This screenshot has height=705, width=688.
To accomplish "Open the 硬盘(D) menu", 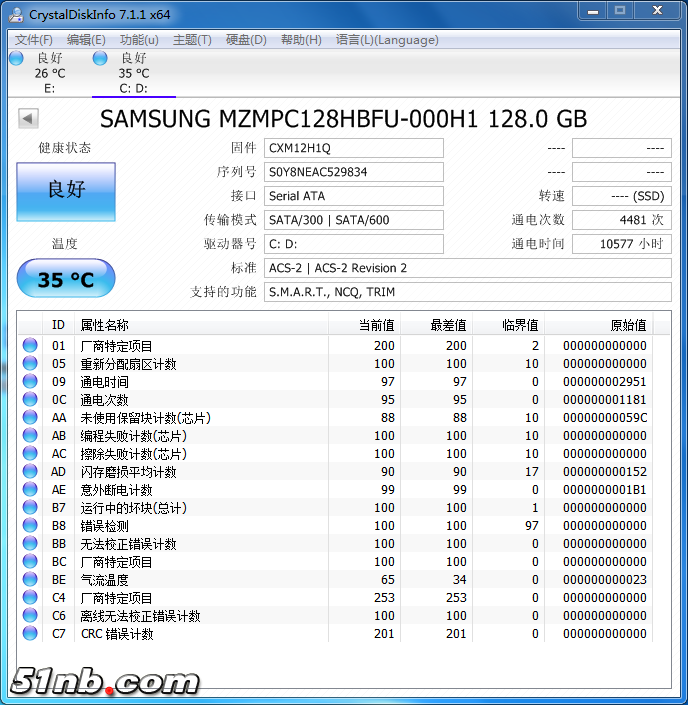I will 246,40.
